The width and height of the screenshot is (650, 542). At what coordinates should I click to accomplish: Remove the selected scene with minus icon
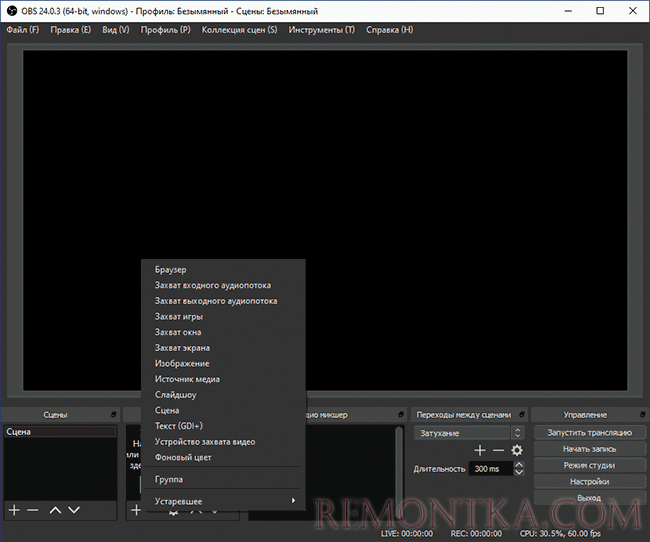pos(33,510)
